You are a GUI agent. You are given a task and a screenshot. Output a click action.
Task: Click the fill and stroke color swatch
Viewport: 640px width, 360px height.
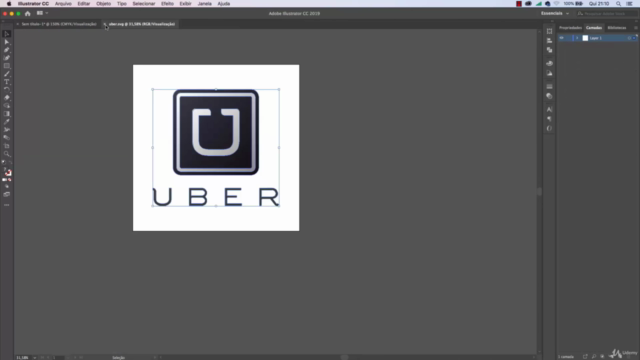pos(7,172)
